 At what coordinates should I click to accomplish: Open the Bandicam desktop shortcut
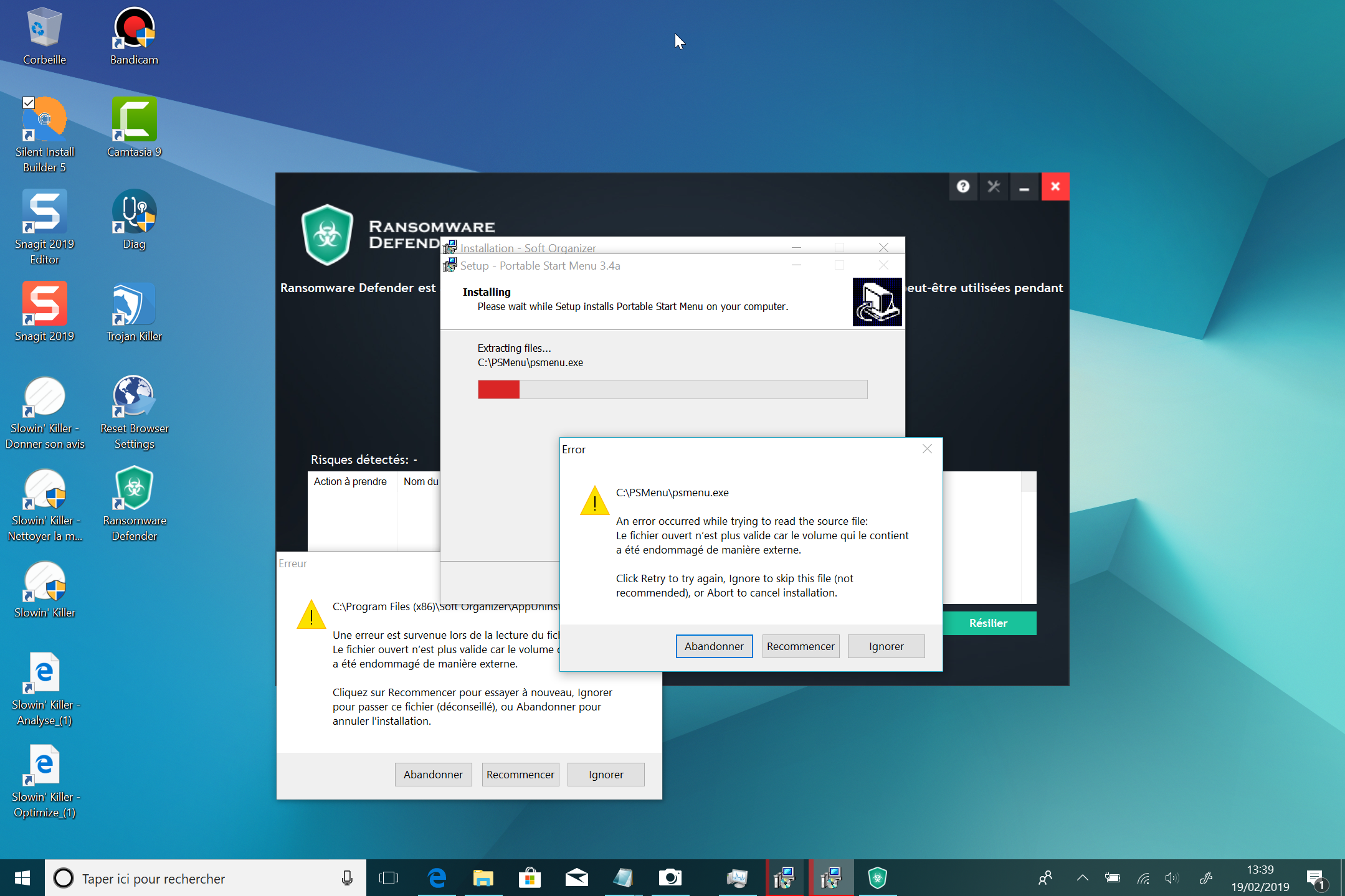pyautogui.click(x=134, y=37)
